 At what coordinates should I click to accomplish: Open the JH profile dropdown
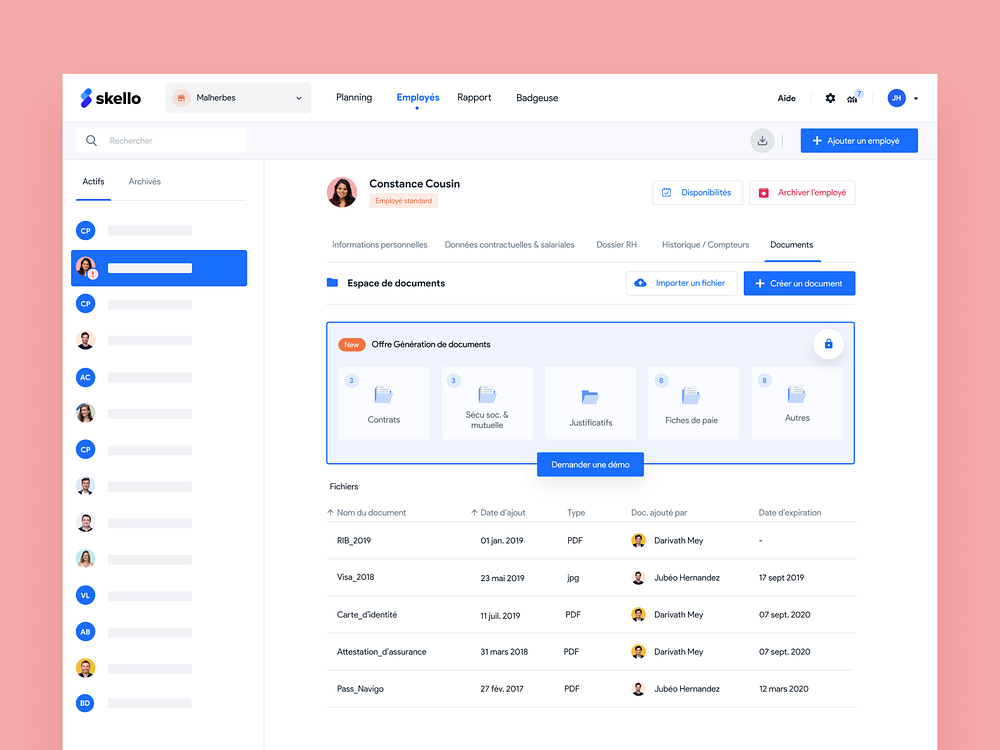(x=902, y=97)
